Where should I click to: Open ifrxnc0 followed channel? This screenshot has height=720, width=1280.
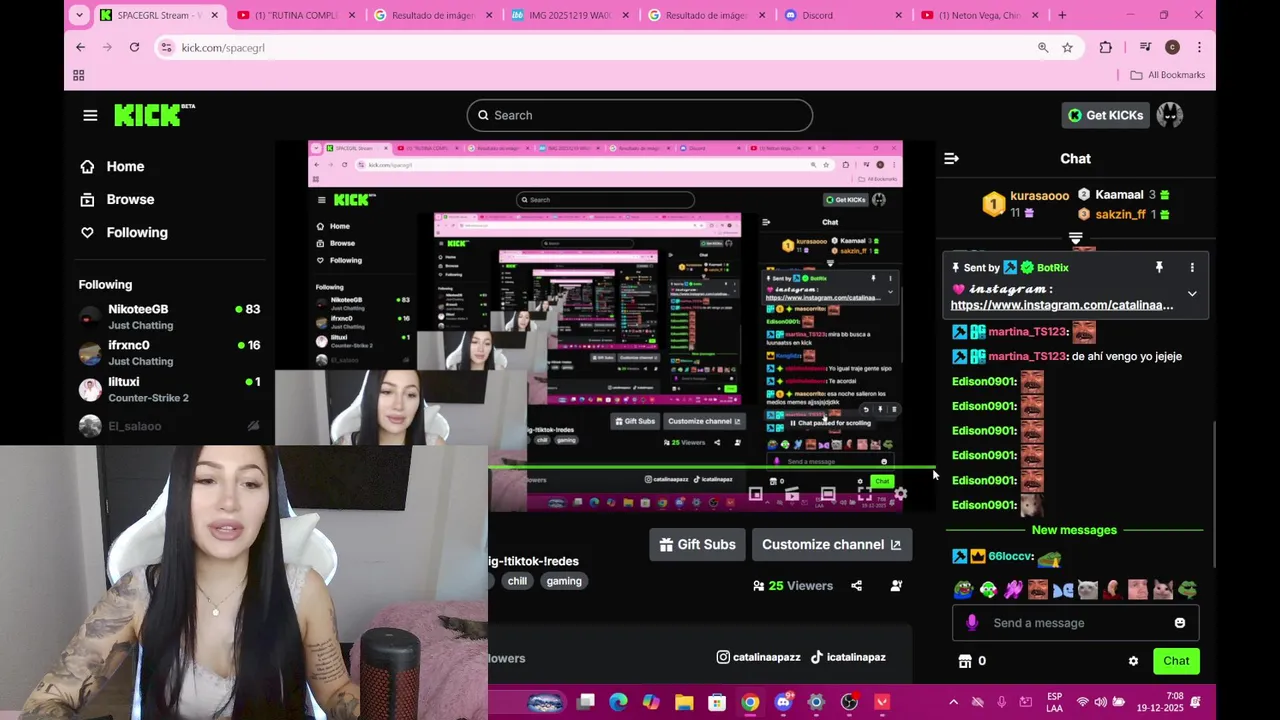click(x=170, y=353)
